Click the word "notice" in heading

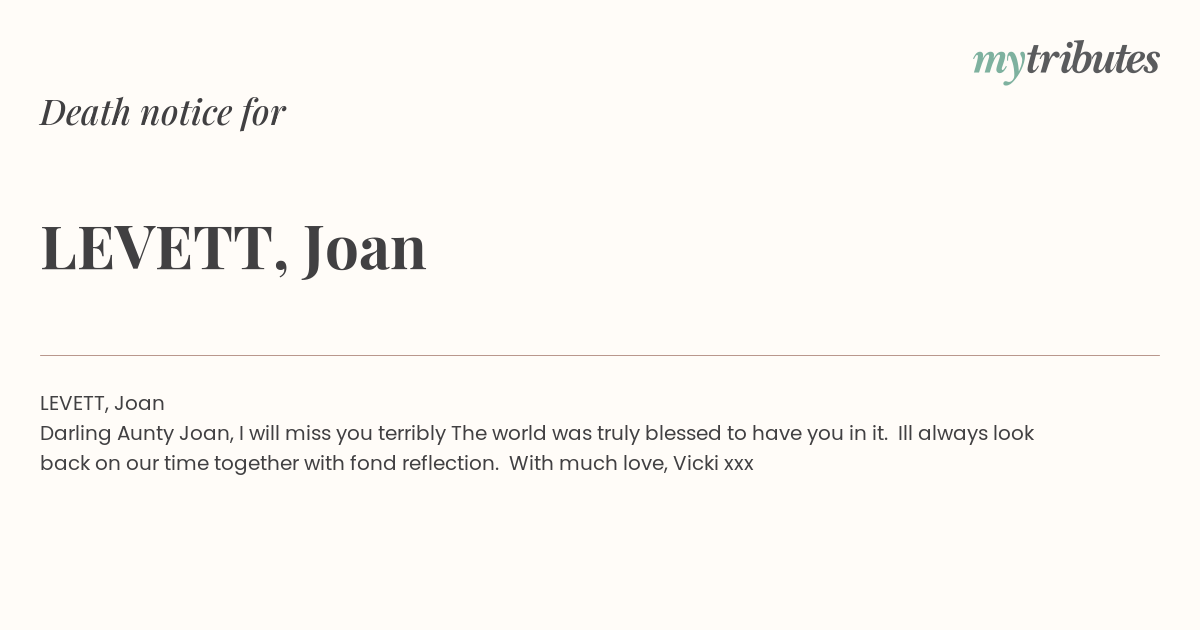186,113
